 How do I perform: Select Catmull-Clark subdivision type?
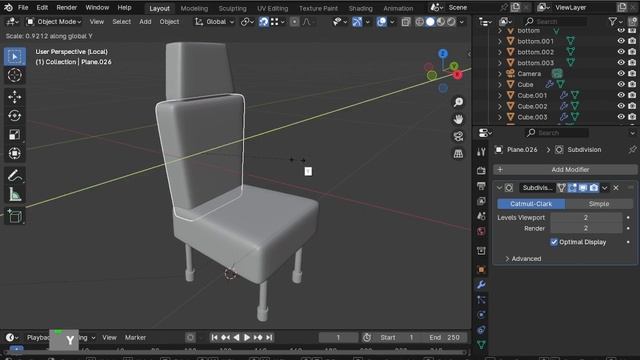(531, 204)
